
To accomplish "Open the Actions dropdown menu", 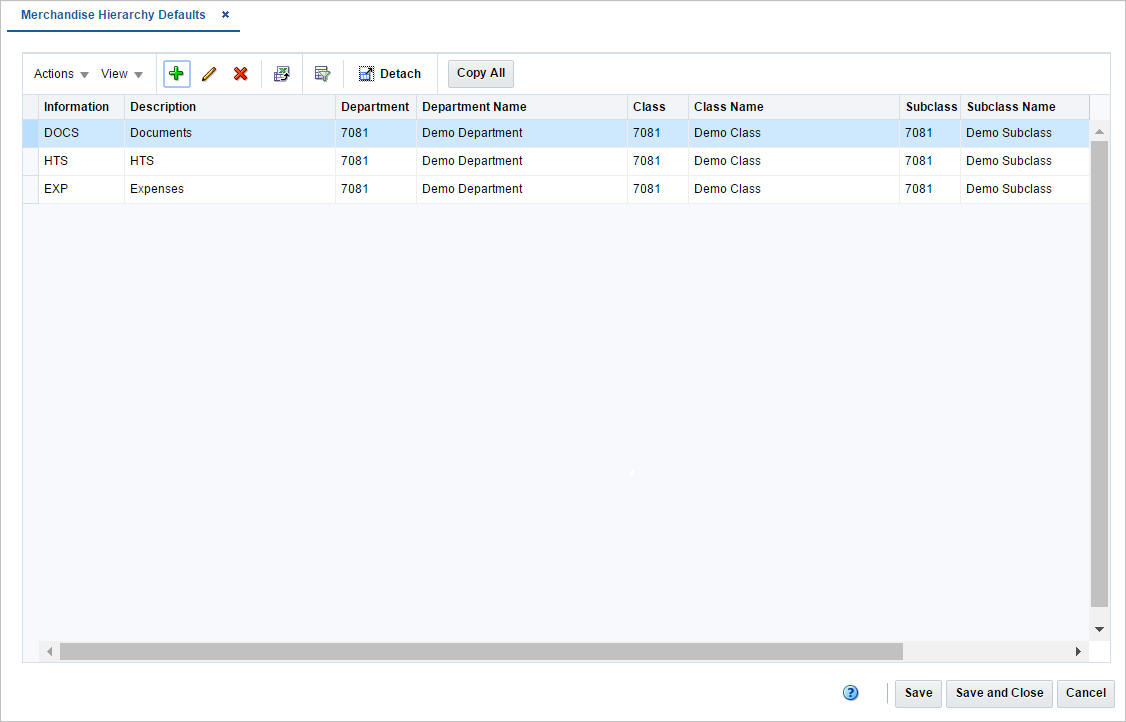I will pos(61,74).
